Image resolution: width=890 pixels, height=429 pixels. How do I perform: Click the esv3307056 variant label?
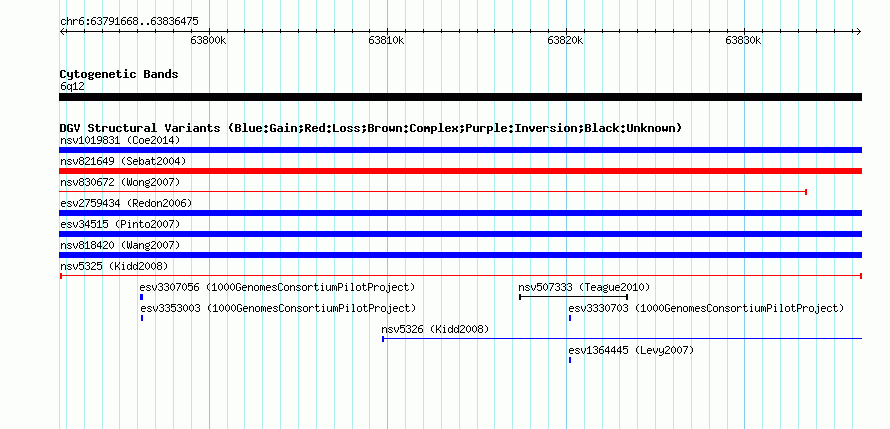point(278,287)
